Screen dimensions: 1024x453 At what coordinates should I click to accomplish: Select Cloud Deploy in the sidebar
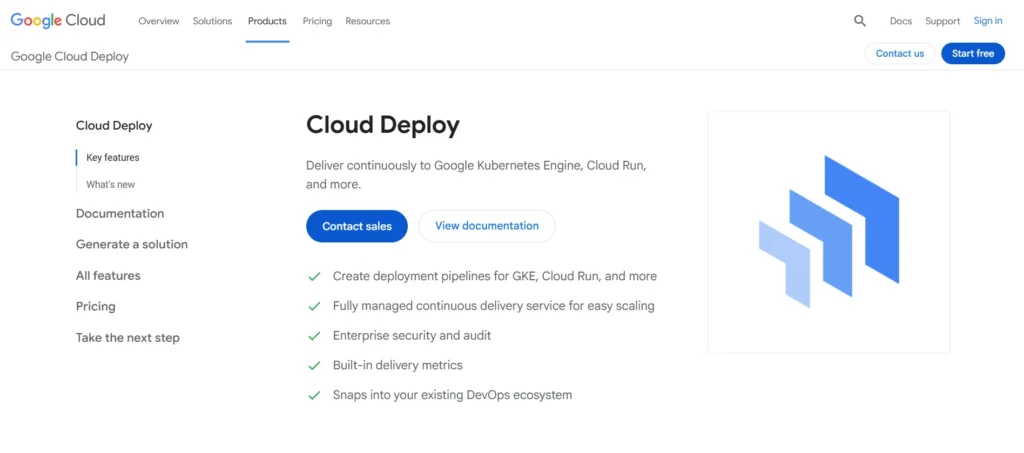tap(114, 126)
